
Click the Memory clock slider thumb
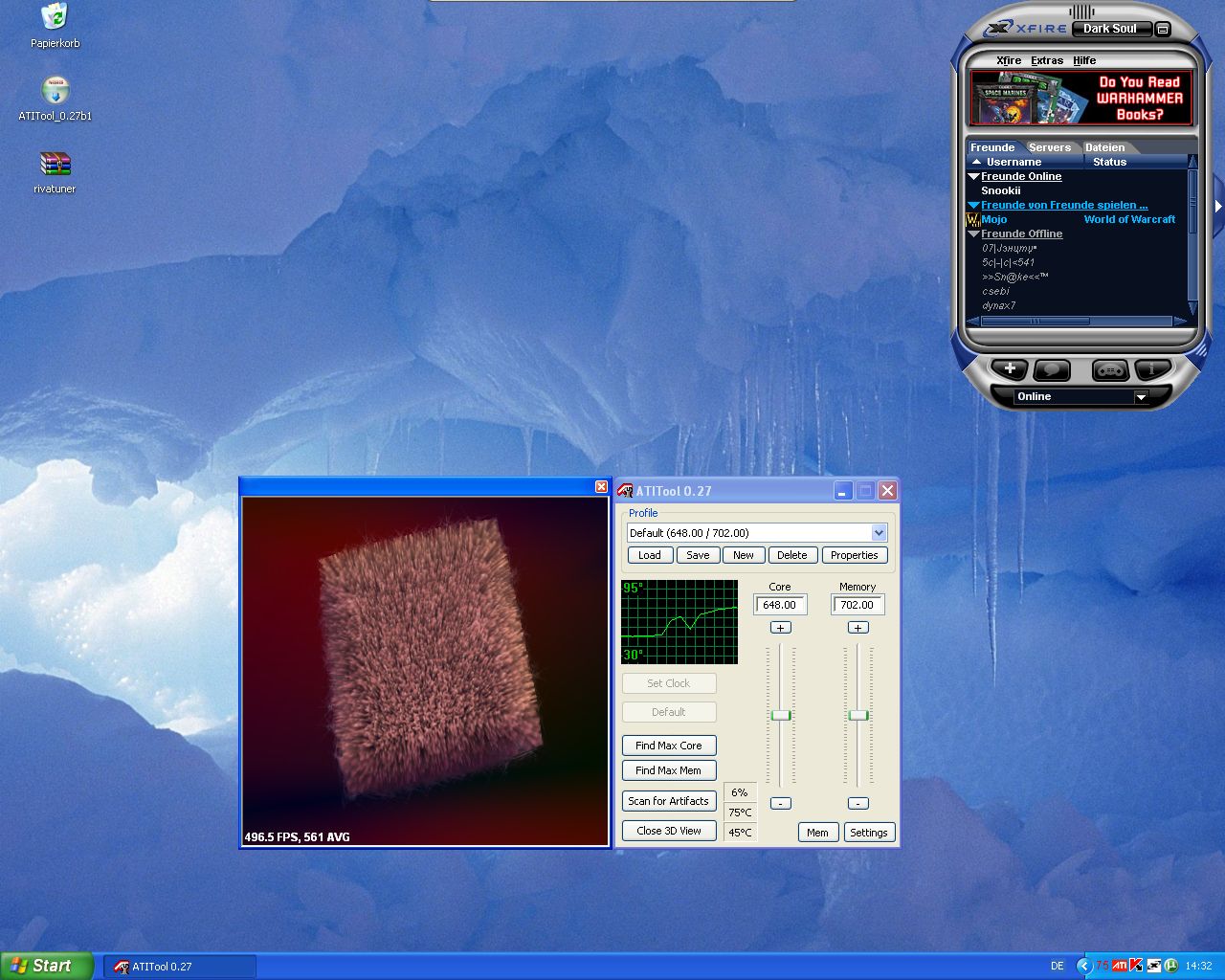tap(858, 716)
